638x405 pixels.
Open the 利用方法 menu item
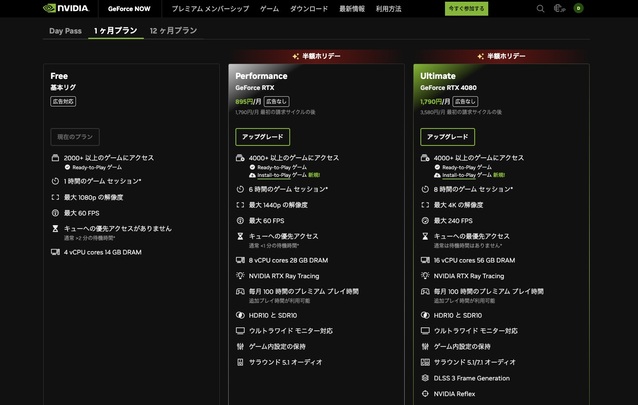tap(390, 9)
